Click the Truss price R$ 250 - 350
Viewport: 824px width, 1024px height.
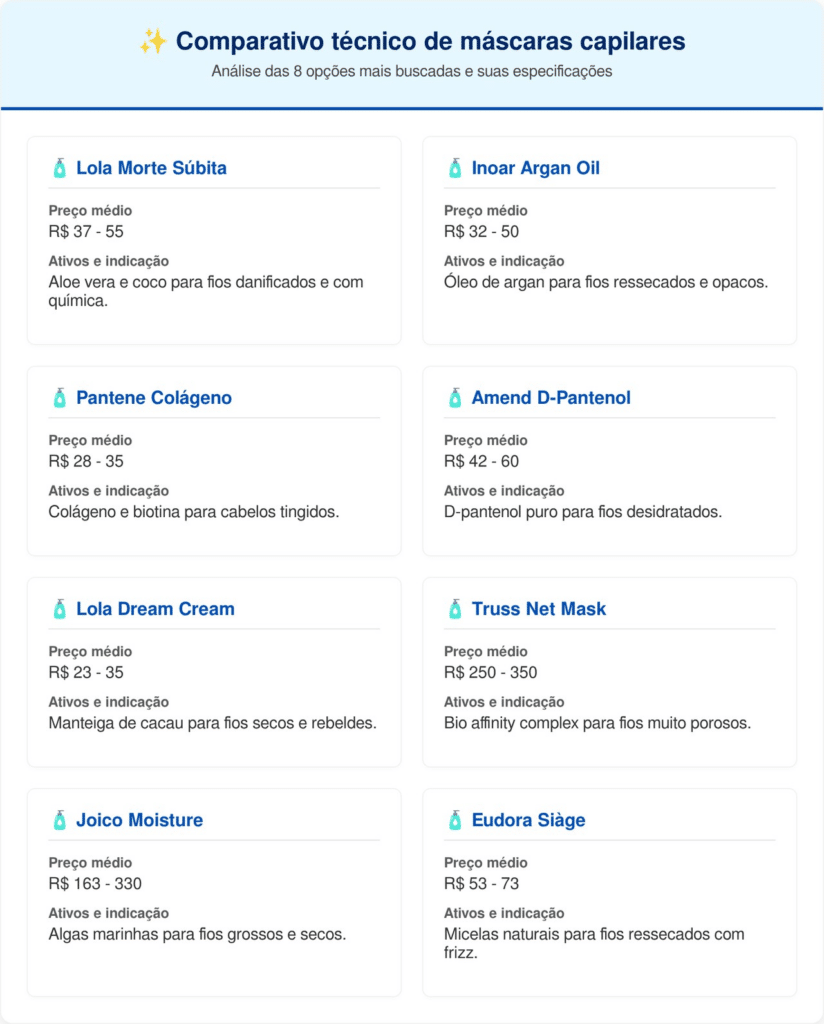[x=490, y=672]
